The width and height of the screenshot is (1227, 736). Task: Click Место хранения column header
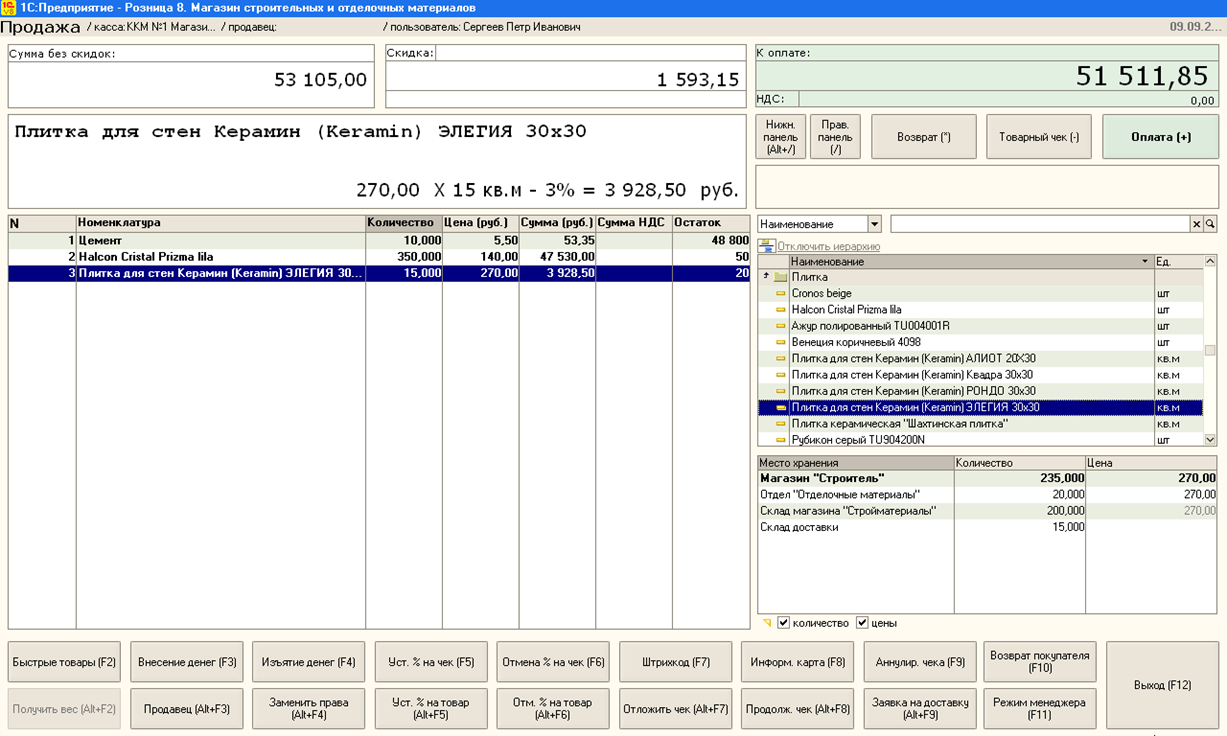(x=855, y=463)
